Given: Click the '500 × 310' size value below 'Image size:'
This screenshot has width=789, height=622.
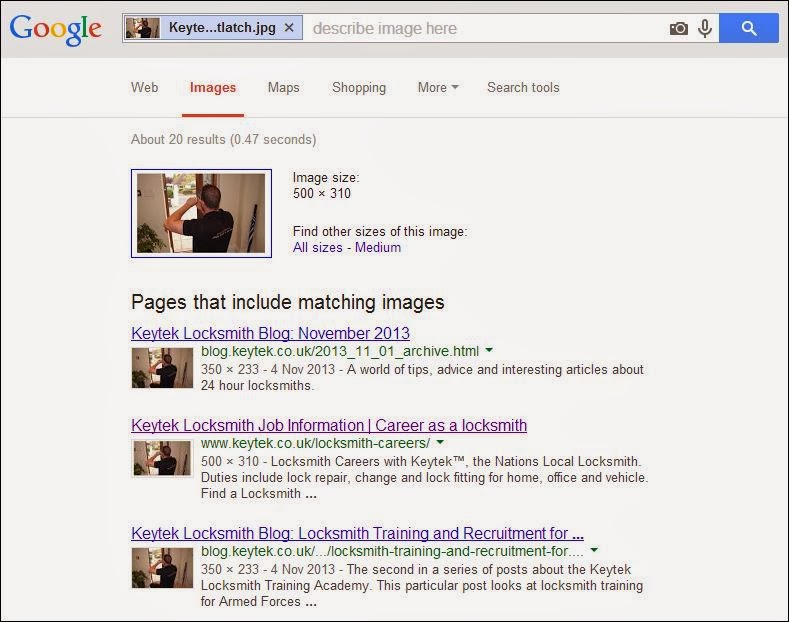Looking at the screenshot, I should 322,194.
